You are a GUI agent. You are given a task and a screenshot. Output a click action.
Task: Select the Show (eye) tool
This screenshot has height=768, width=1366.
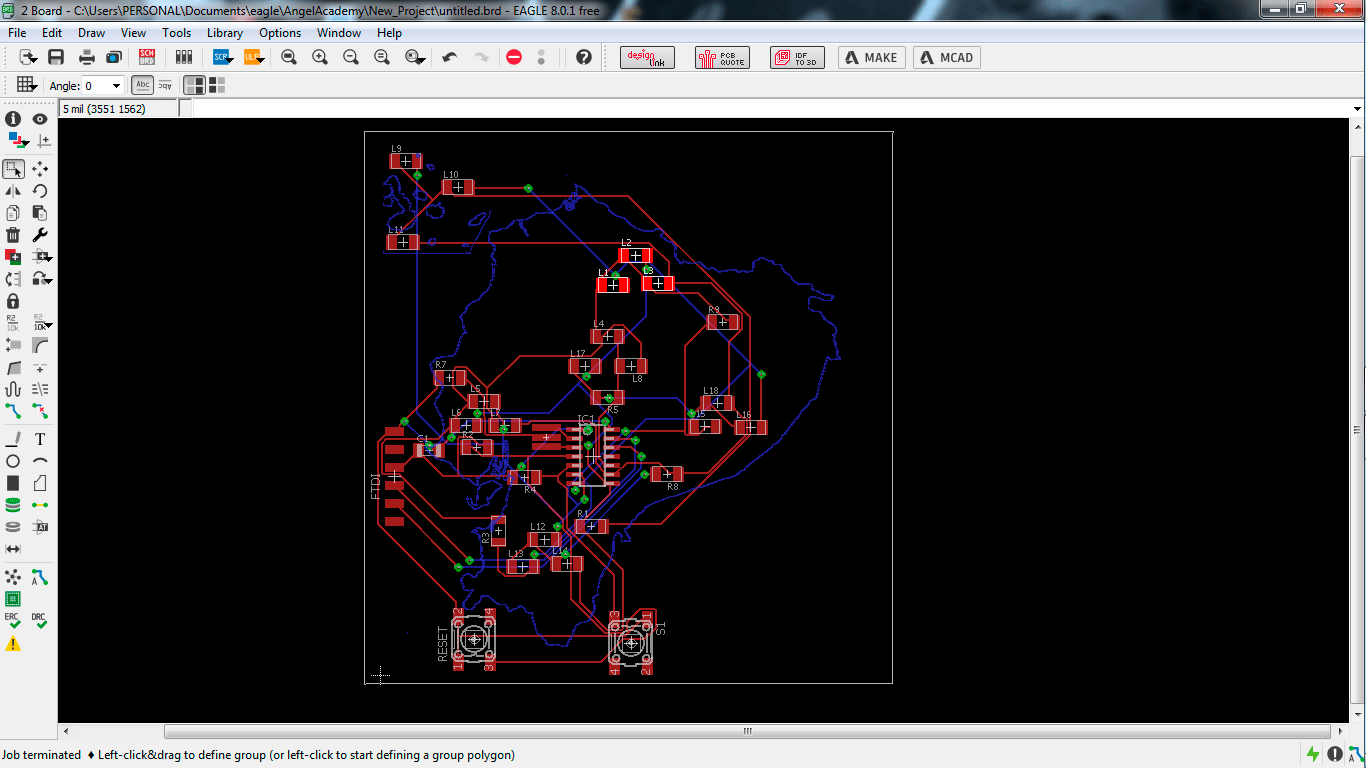[x=40, y=119]
